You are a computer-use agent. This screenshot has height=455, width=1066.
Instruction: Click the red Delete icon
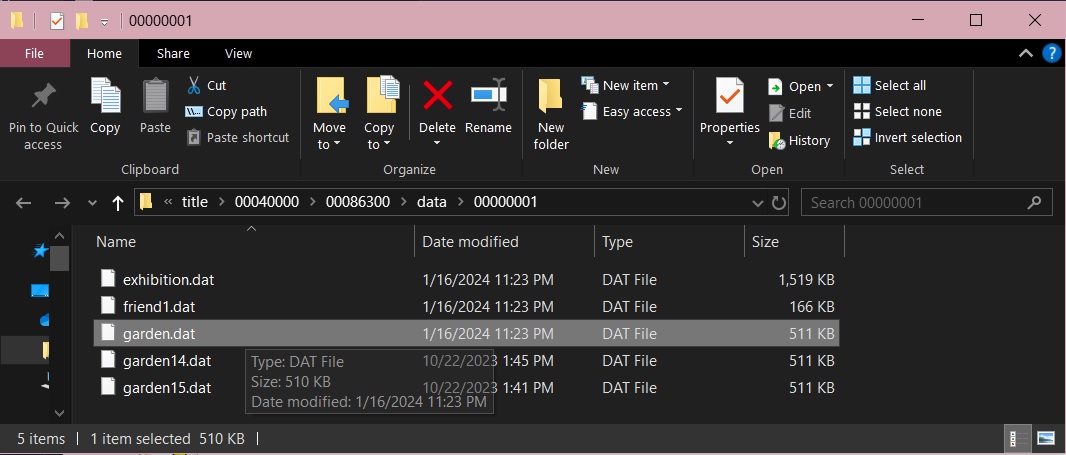coord(437,97)
